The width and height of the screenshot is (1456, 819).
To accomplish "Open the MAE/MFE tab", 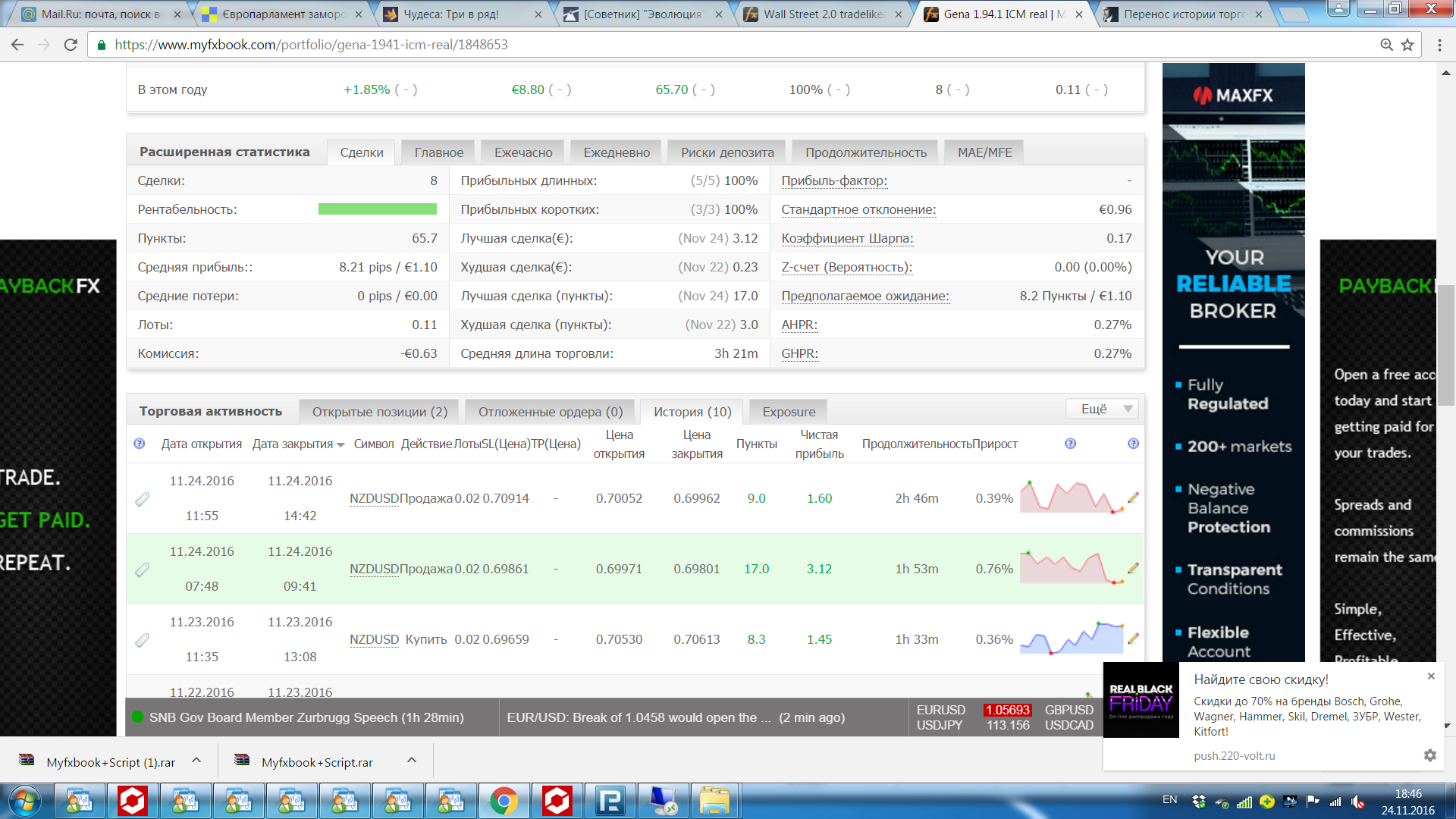I will coord(984,152).
